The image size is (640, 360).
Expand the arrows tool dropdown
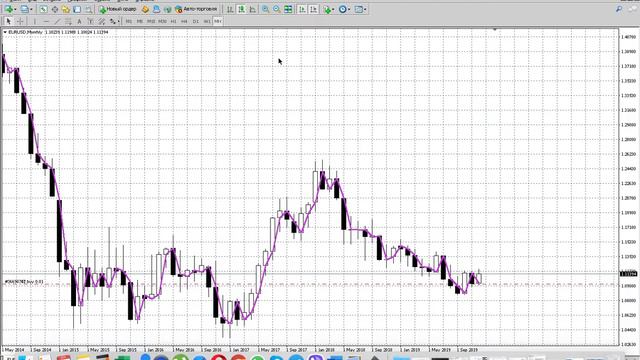tap(118, 21)
